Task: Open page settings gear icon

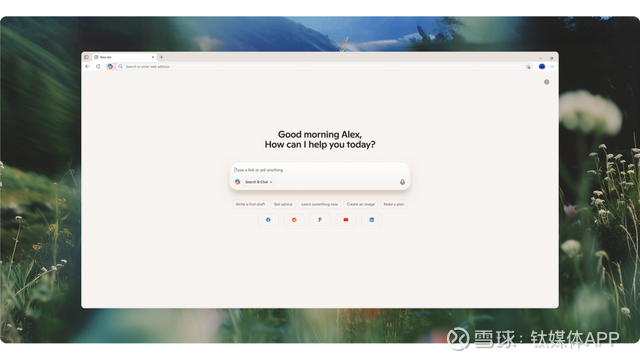Action: tap(547, 82)
